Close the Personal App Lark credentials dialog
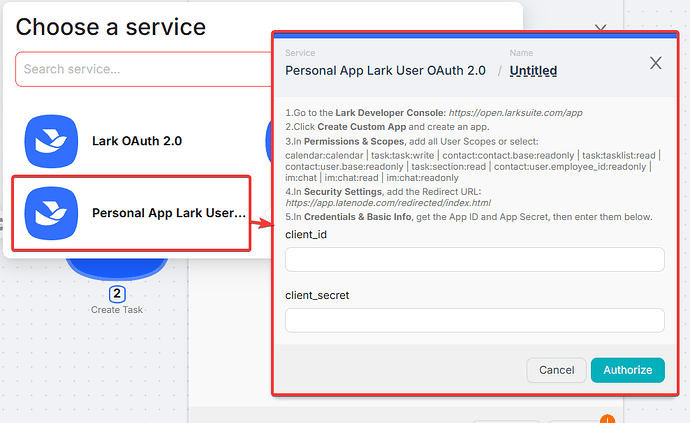The image size is (690, 423). pyautogui.click(x=656, y=63)
